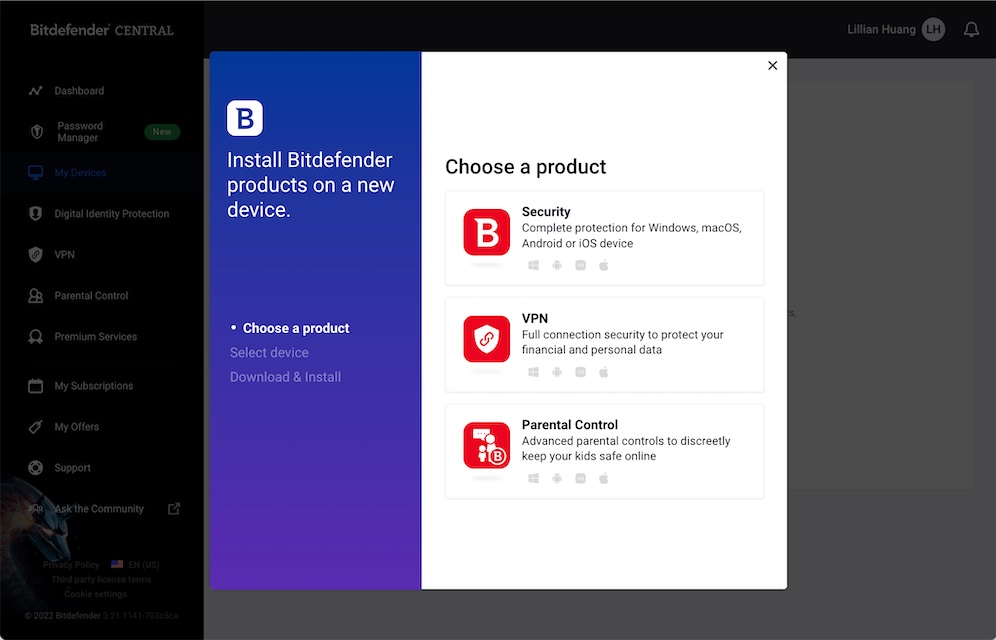Click Windows icon under Security
Image resolution: width=996 pixels, height=640 pixels.
click(x=534, y=265)
